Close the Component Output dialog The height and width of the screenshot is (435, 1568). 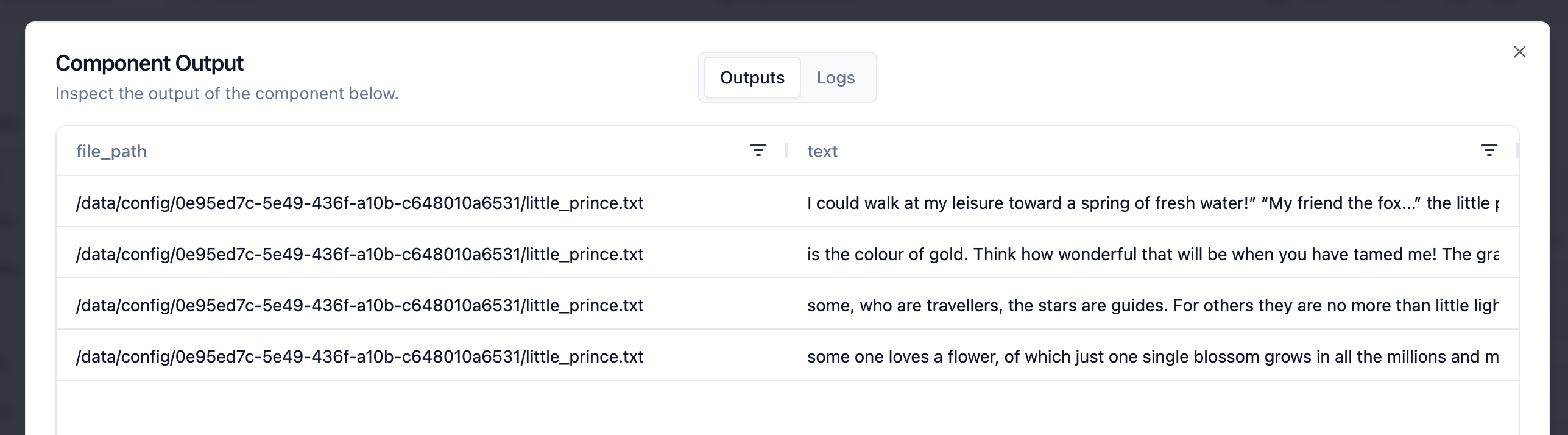pos(1519,52)
